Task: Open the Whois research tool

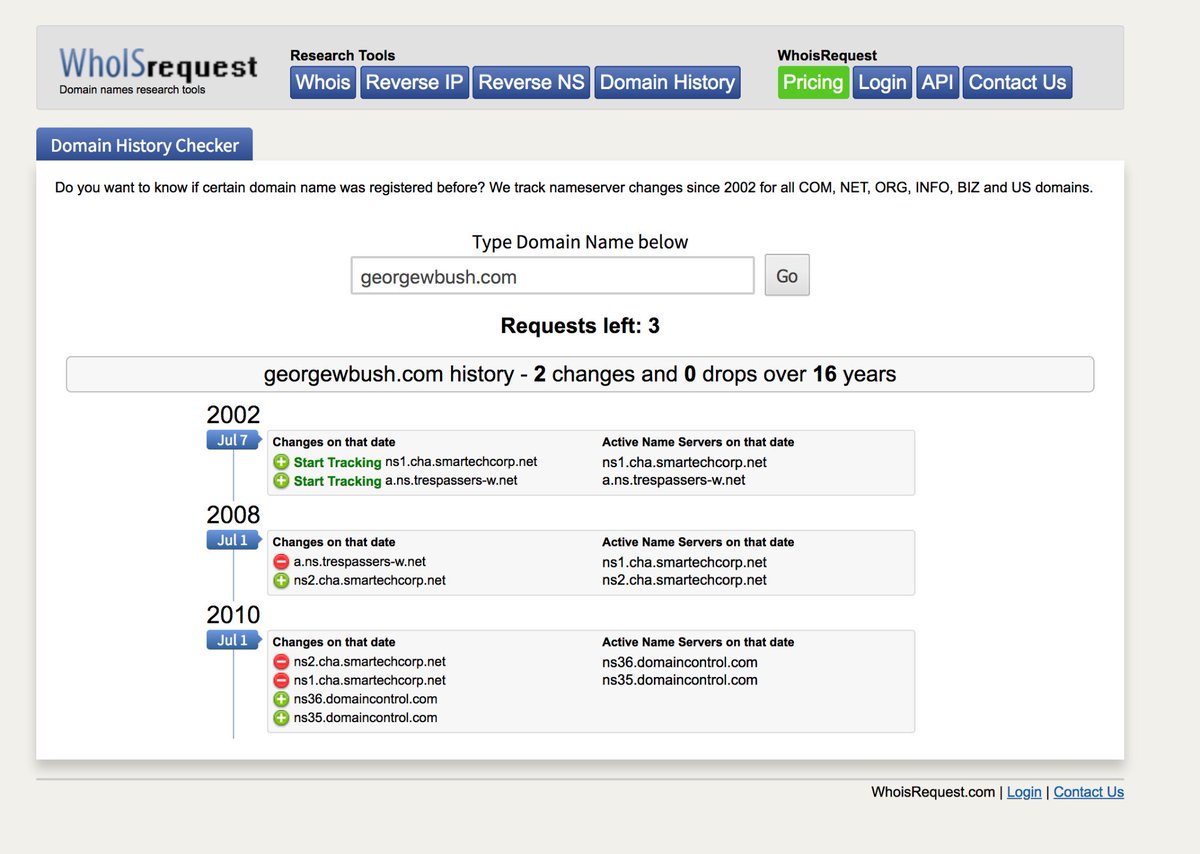Action: [323, 82]
